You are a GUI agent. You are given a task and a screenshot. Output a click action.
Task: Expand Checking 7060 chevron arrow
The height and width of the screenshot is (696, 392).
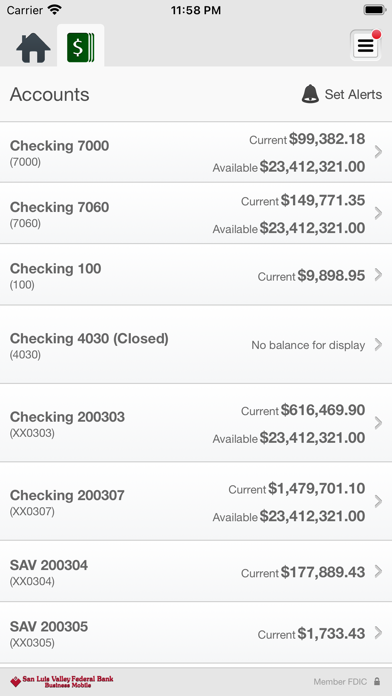378,213
